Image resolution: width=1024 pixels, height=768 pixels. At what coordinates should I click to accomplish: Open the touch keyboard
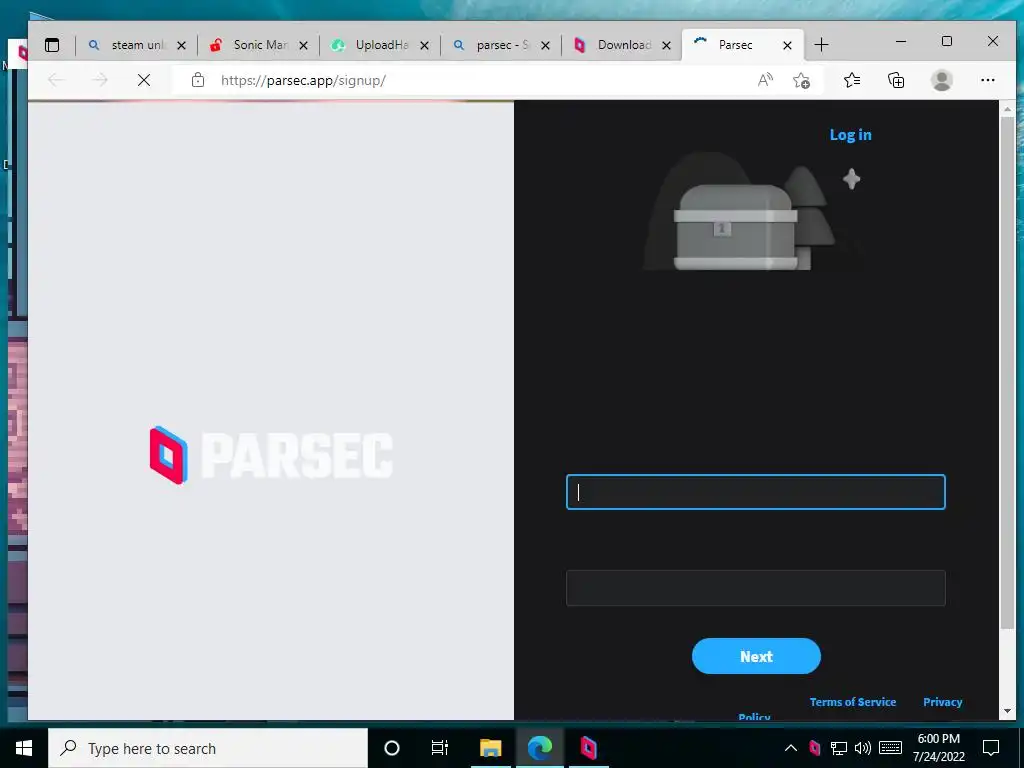pyautogui.click(x=890, y=748)
